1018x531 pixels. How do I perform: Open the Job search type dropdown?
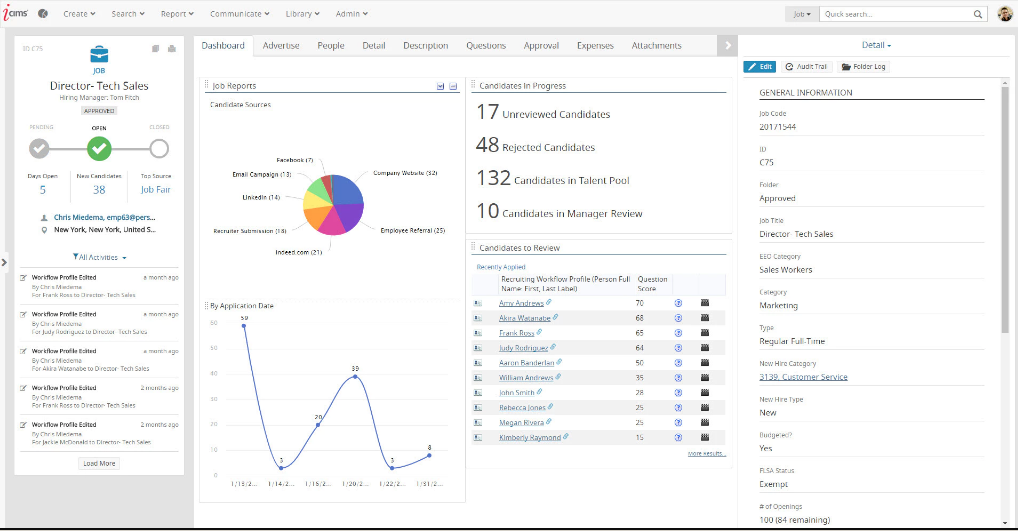click(803, 14)
